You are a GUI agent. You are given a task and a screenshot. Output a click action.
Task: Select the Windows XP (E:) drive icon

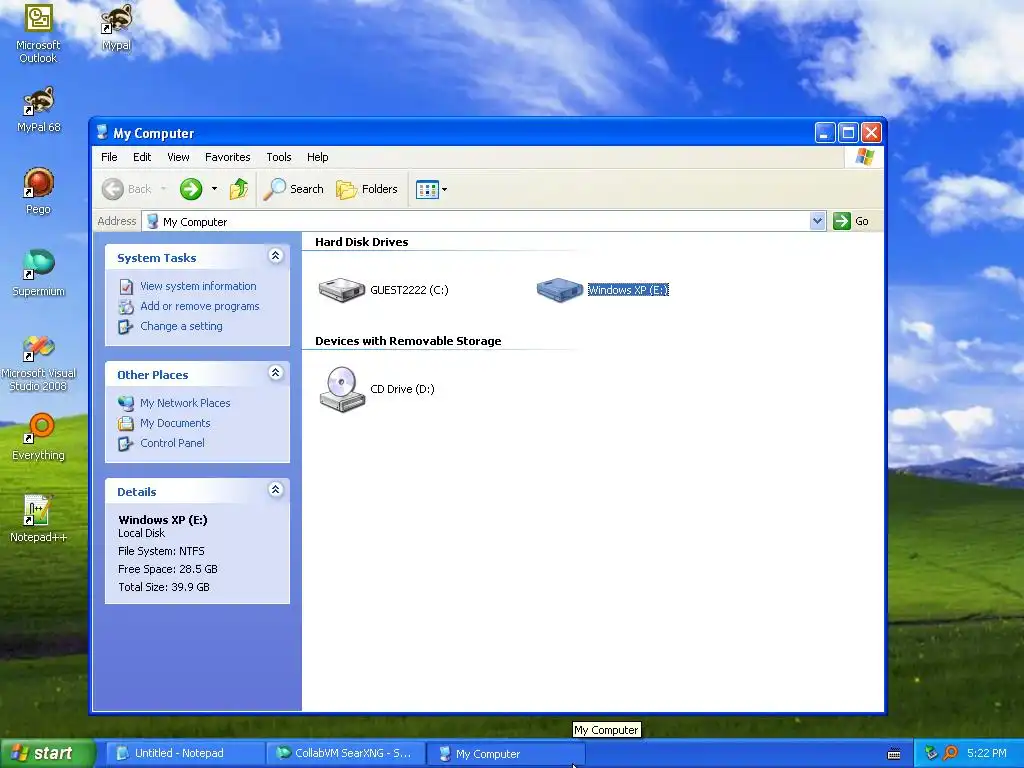tap(560, 289)
